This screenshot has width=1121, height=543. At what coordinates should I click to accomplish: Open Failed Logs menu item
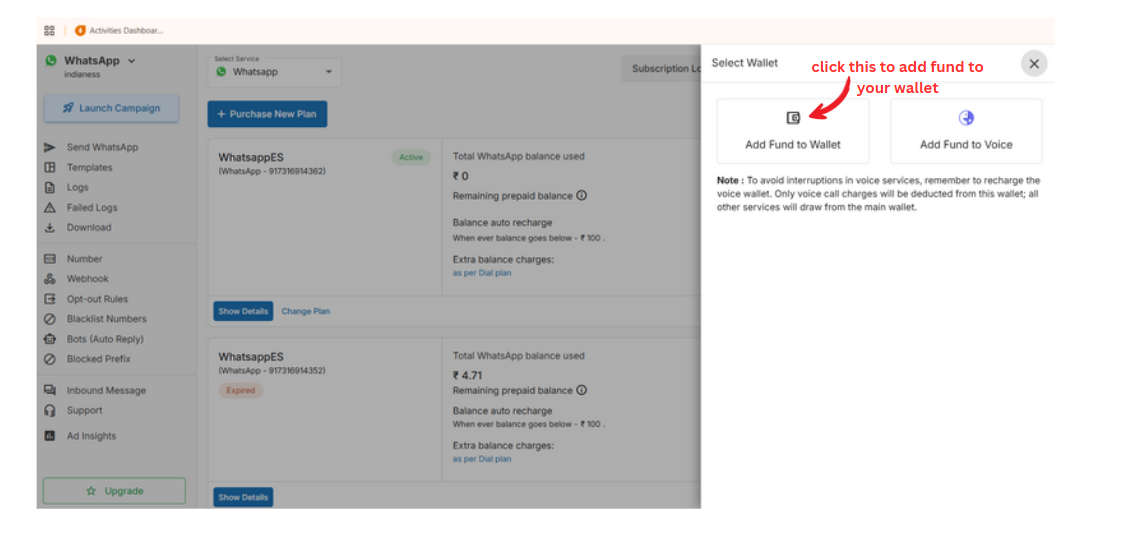(92, 207)
